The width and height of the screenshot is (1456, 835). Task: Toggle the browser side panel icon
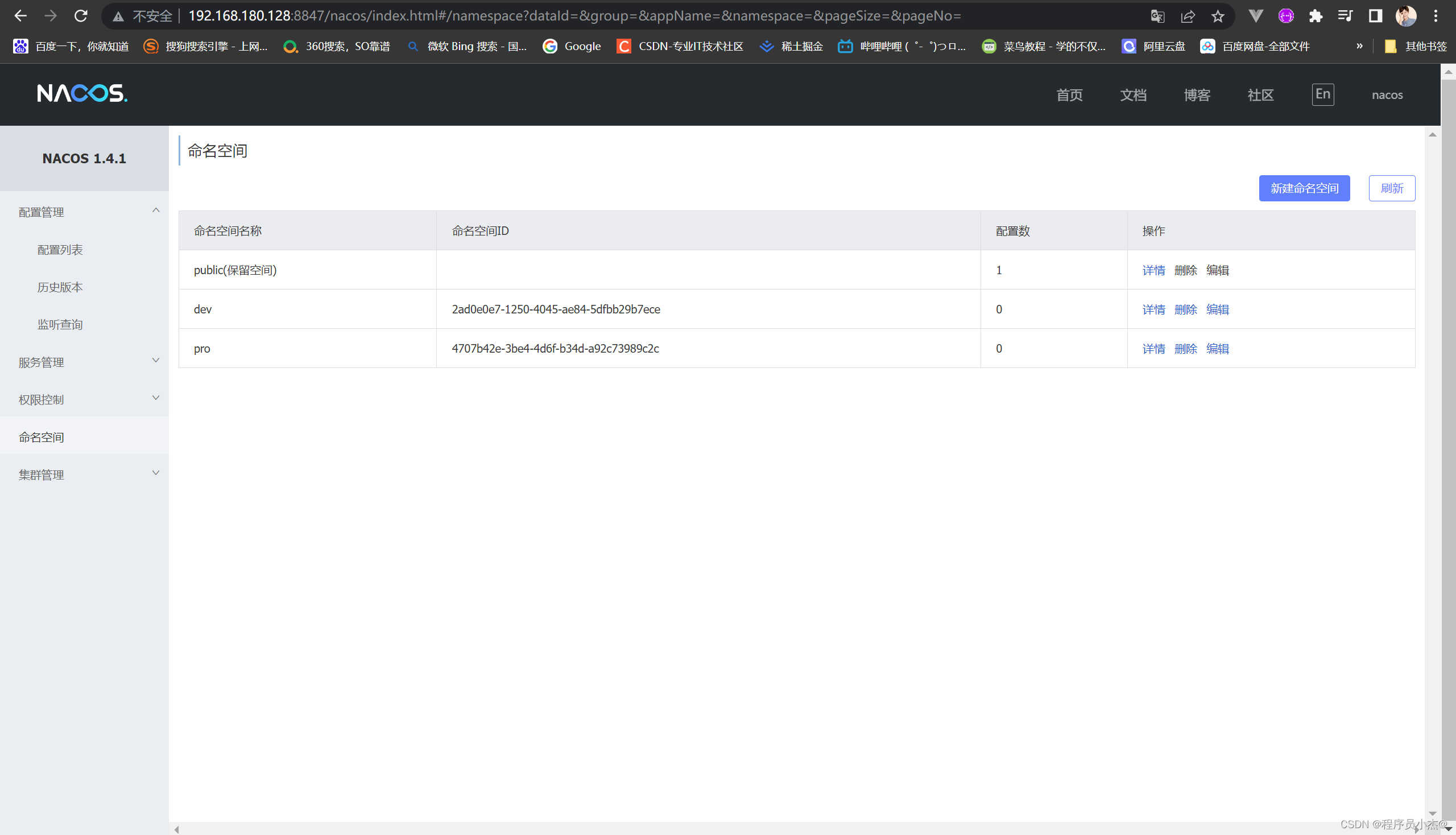point(1375,16)
